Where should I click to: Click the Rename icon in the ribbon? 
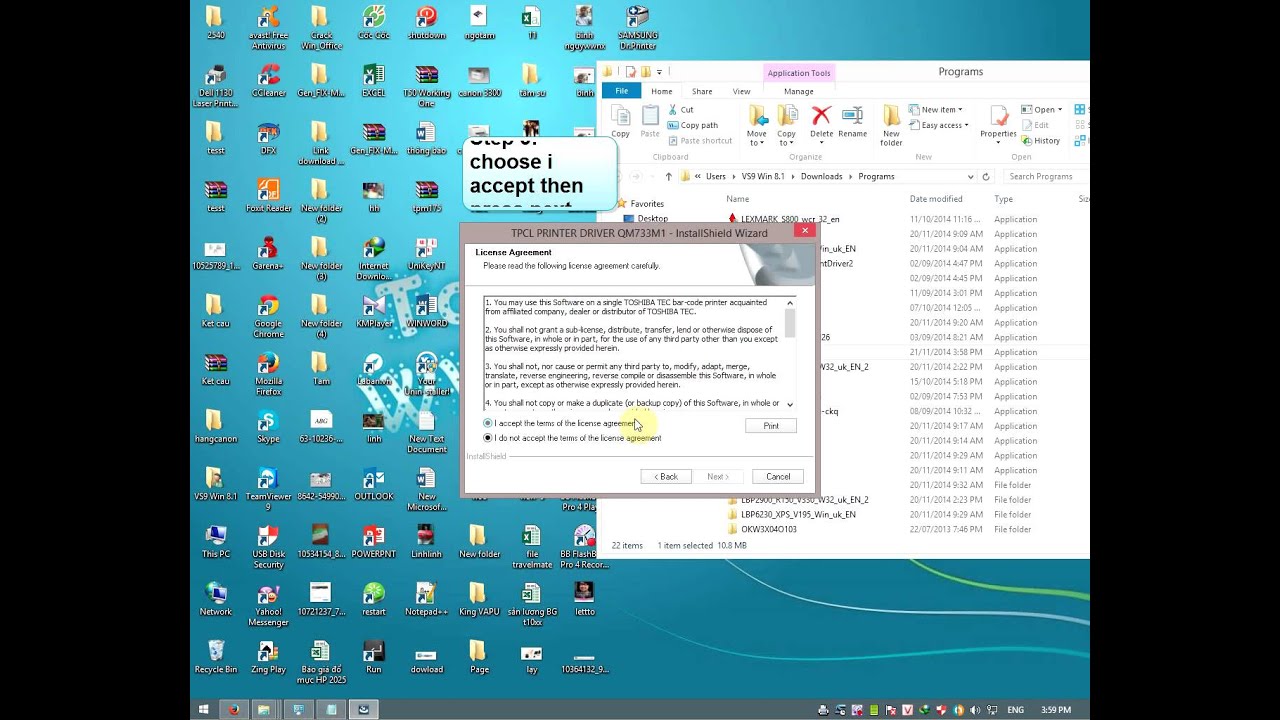point(853,121)
